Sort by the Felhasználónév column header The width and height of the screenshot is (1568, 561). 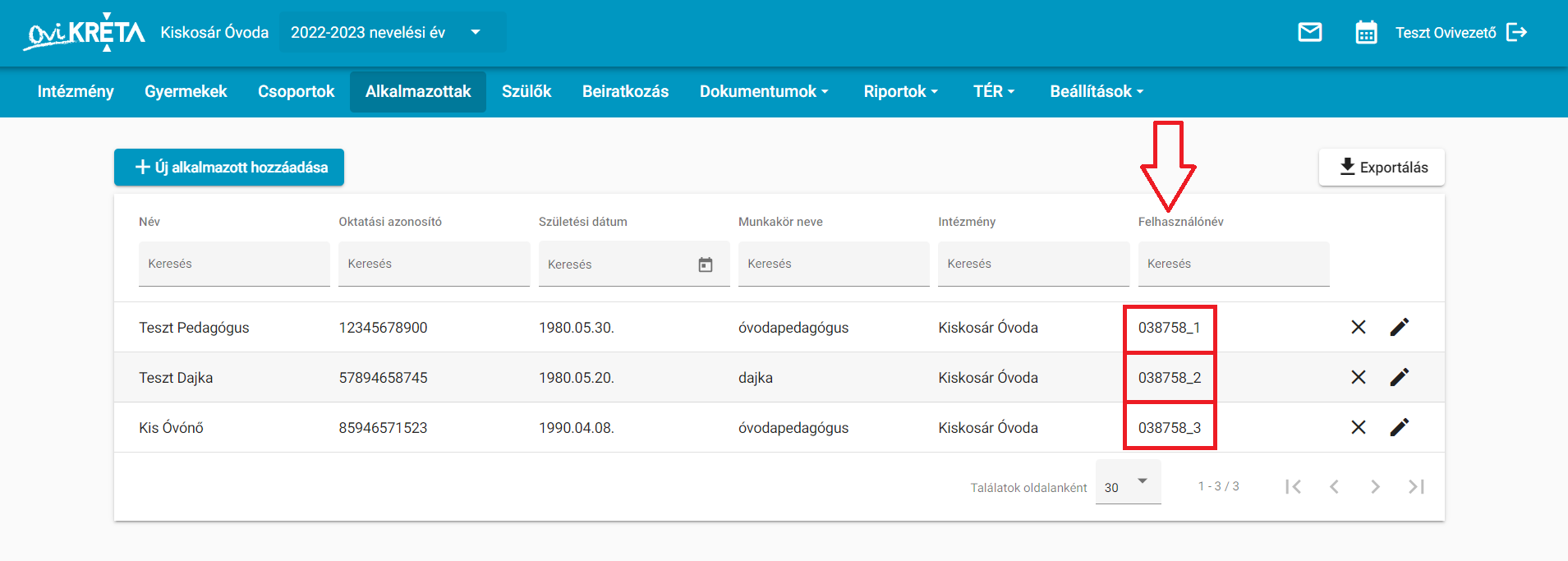(1181, 222)
